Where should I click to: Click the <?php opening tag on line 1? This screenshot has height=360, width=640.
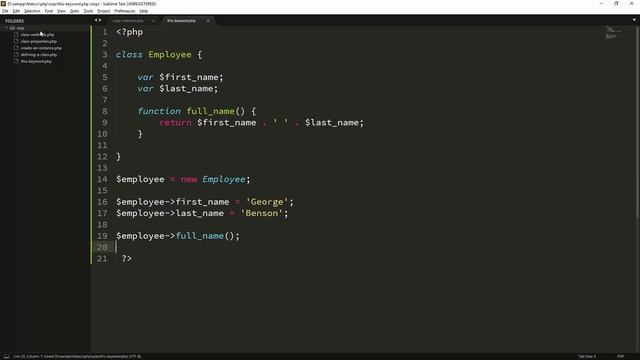(x=130, y=32)
